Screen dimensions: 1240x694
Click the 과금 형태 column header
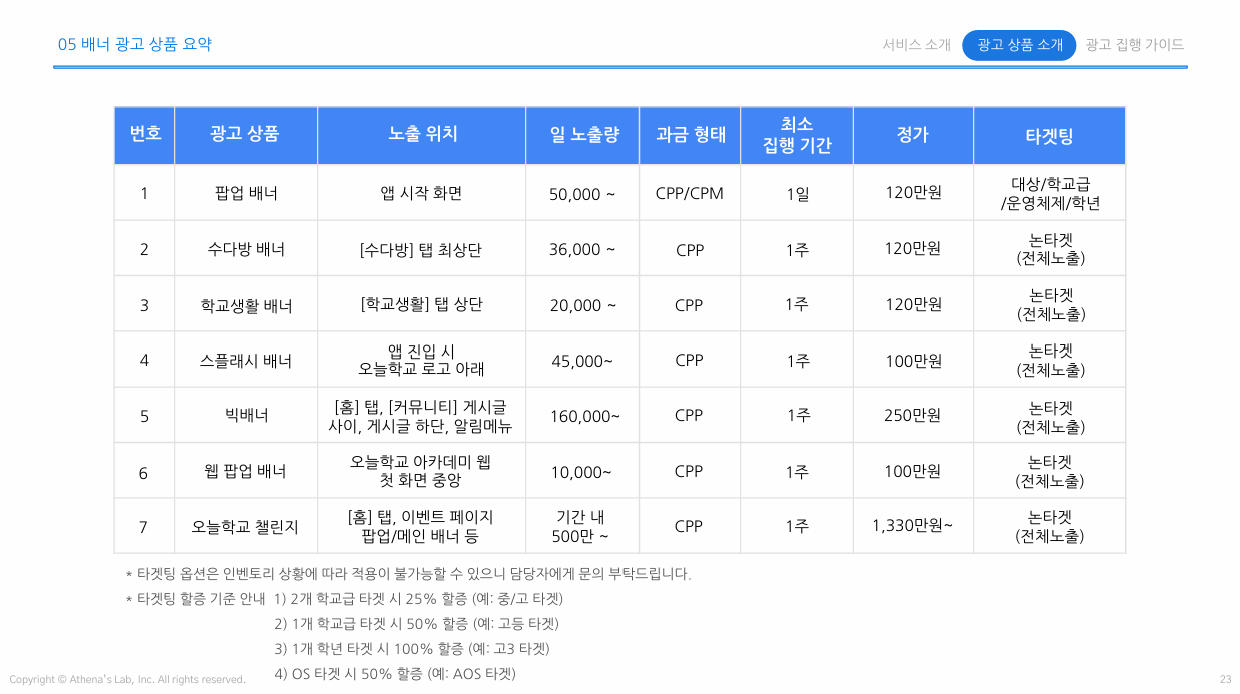[x=690, y=135]
